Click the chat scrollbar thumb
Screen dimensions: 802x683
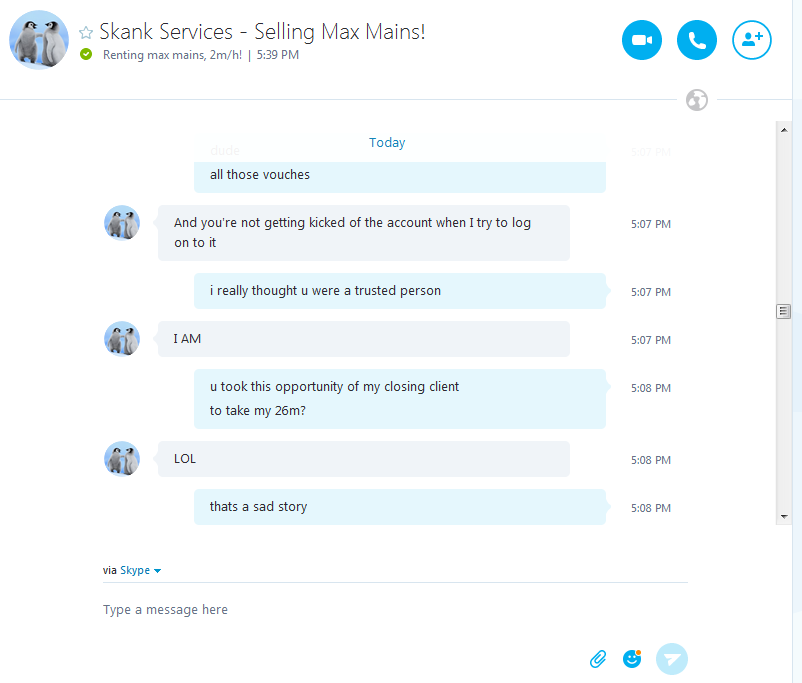pyautogui.click(x=784, y=312)
